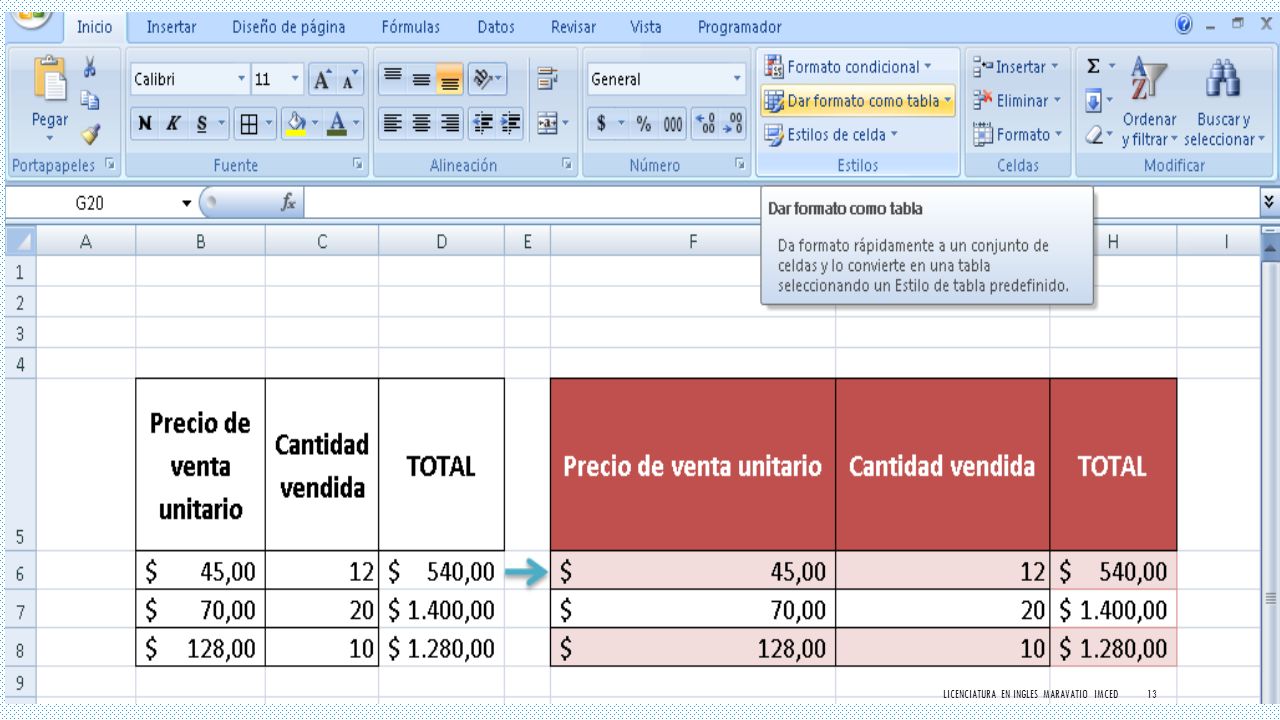The image size is (1280, 720).
Task: Toggle underline S formatting
Action: click(x=203, y=124)
